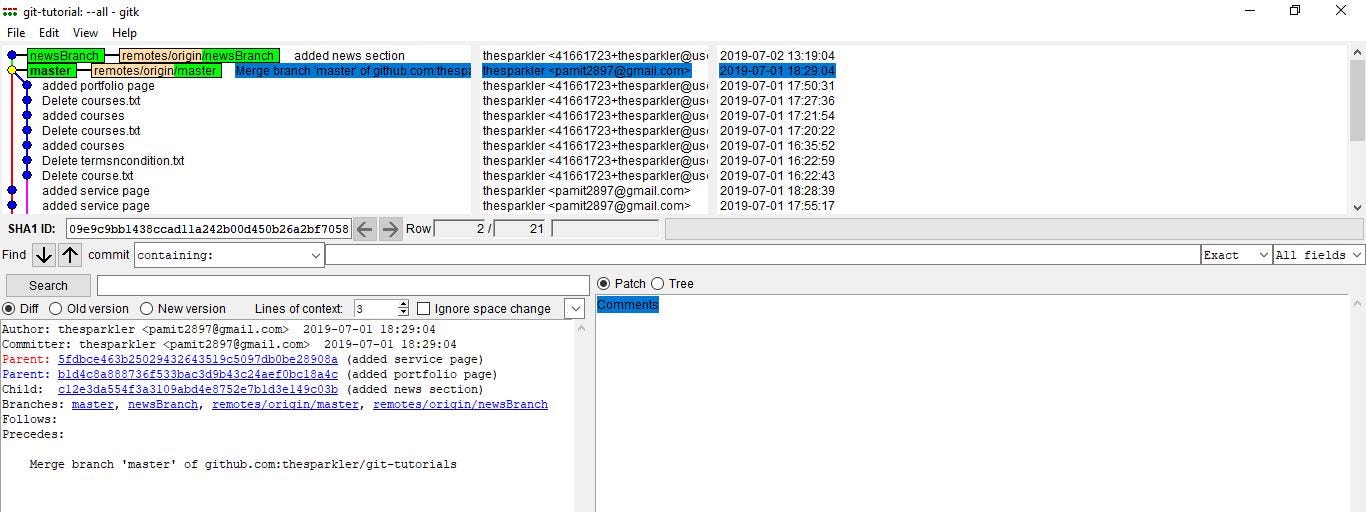Select the 'Delete termsncondition.txt' commit row
This screenshot has width=1366, height=512.
pos(113,161)
